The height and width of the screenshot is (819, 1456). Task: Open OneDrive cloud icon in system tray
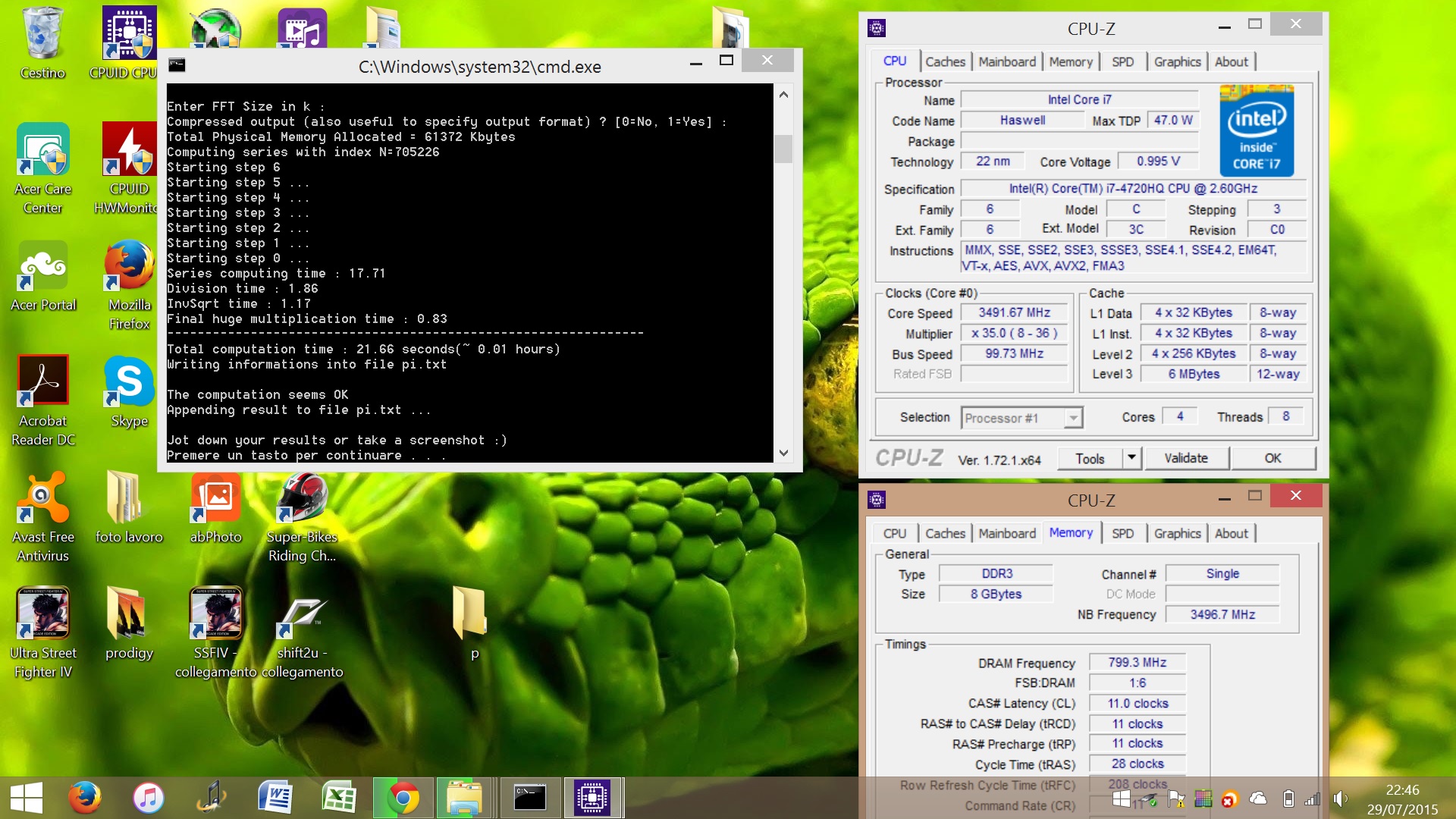(x=1258, y=799)
